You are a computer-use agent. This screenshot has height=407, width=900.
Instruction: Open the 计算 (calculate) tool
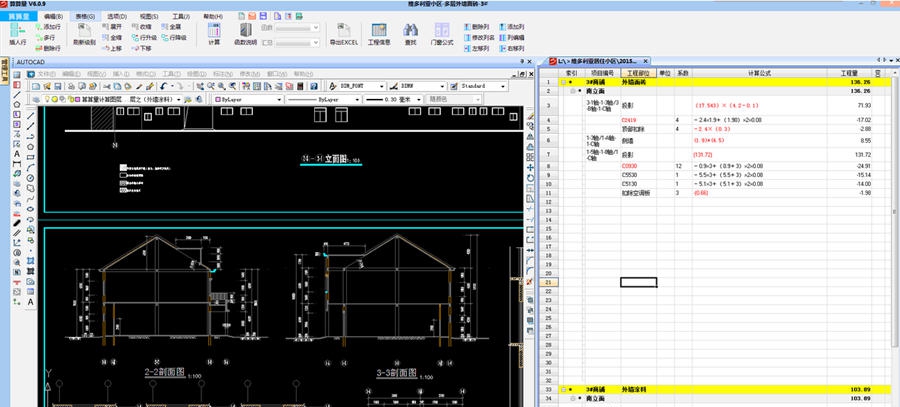click(213, 32)
